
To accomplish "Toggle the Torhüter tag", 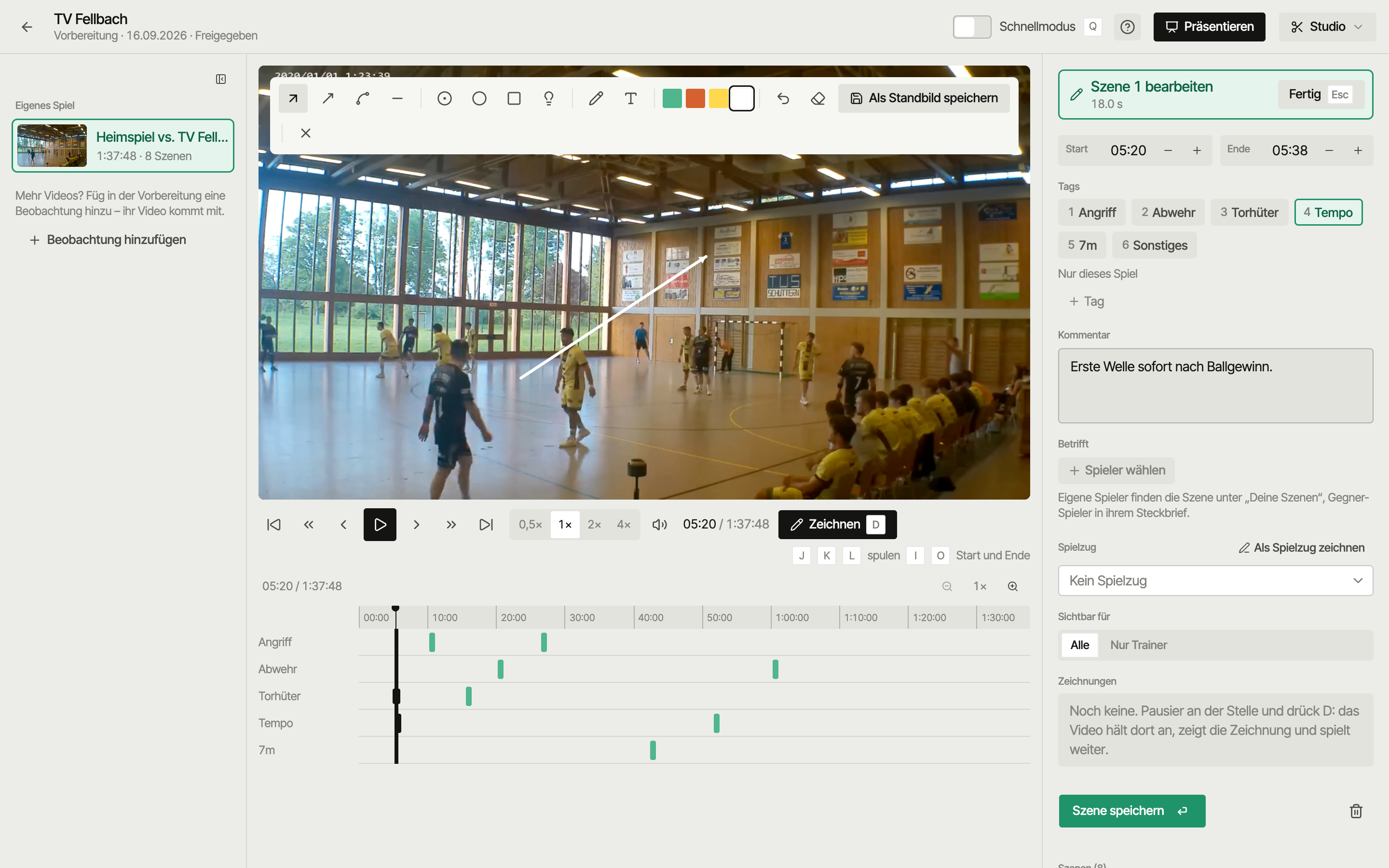I will pos(1250,212).
